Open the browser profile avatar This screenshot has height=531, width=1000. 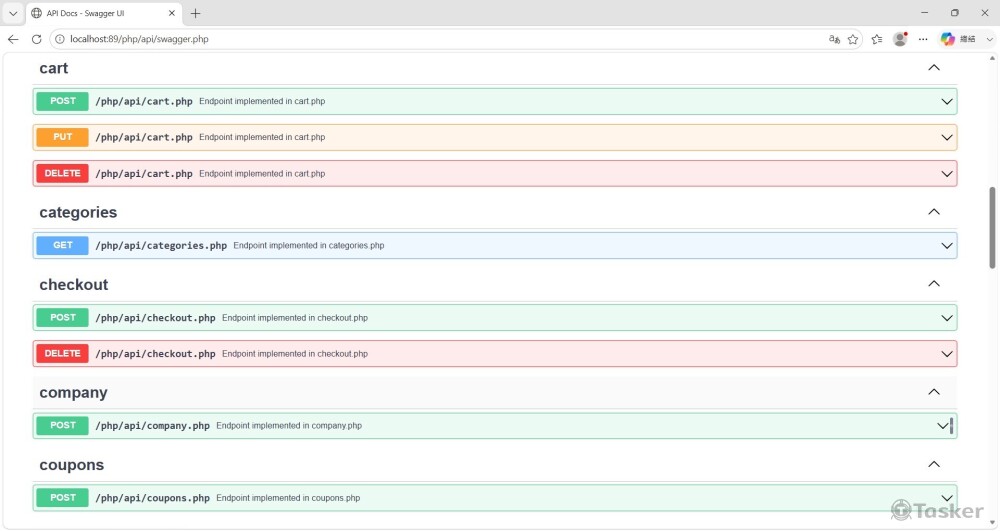coord(900,39)
